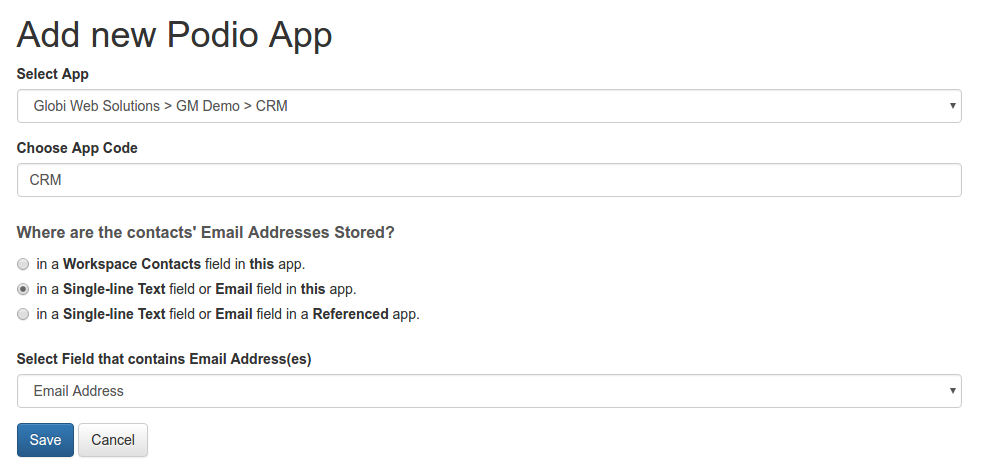Click the 'Choose App Code' label
Screen dimensions: 981x476
pos(77,148)
